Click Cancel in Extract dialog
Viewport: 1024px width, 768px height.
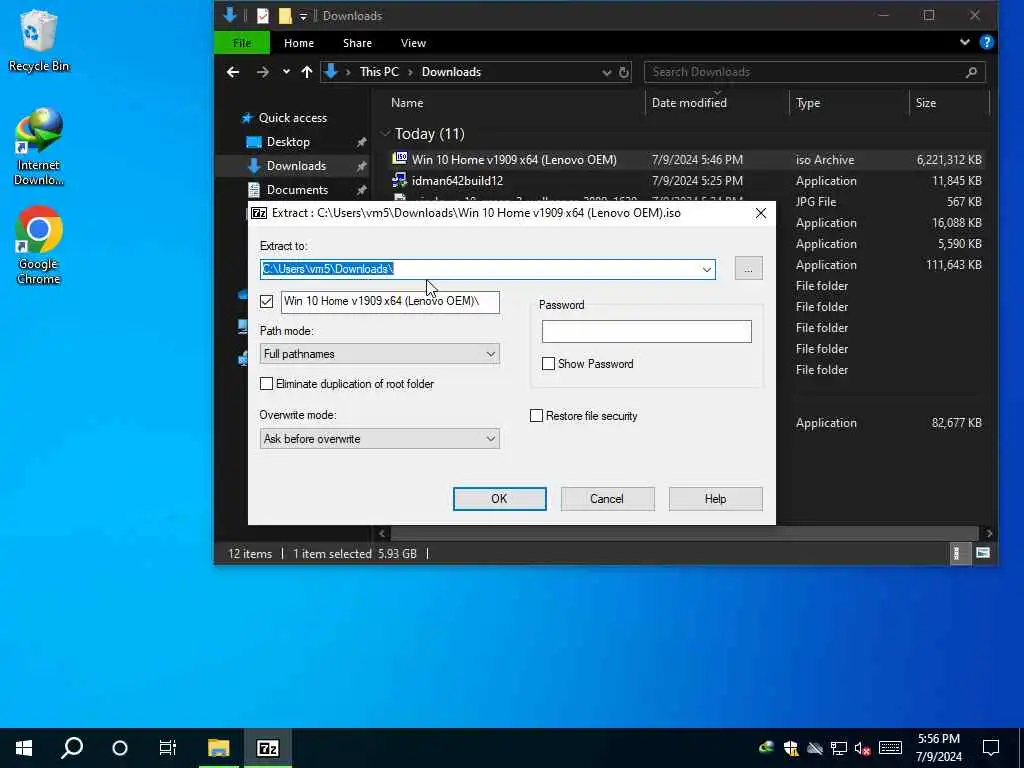[607, 498]
